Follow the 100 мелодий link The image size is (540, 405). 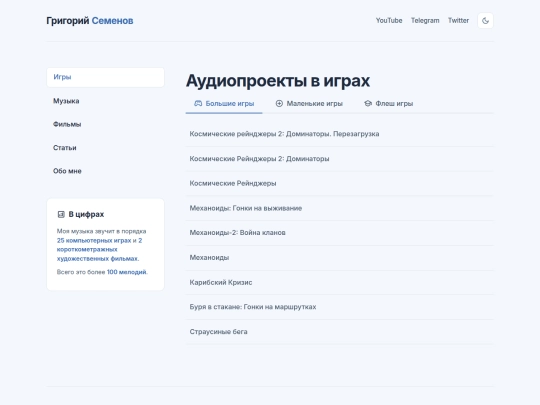pos(126,272)
